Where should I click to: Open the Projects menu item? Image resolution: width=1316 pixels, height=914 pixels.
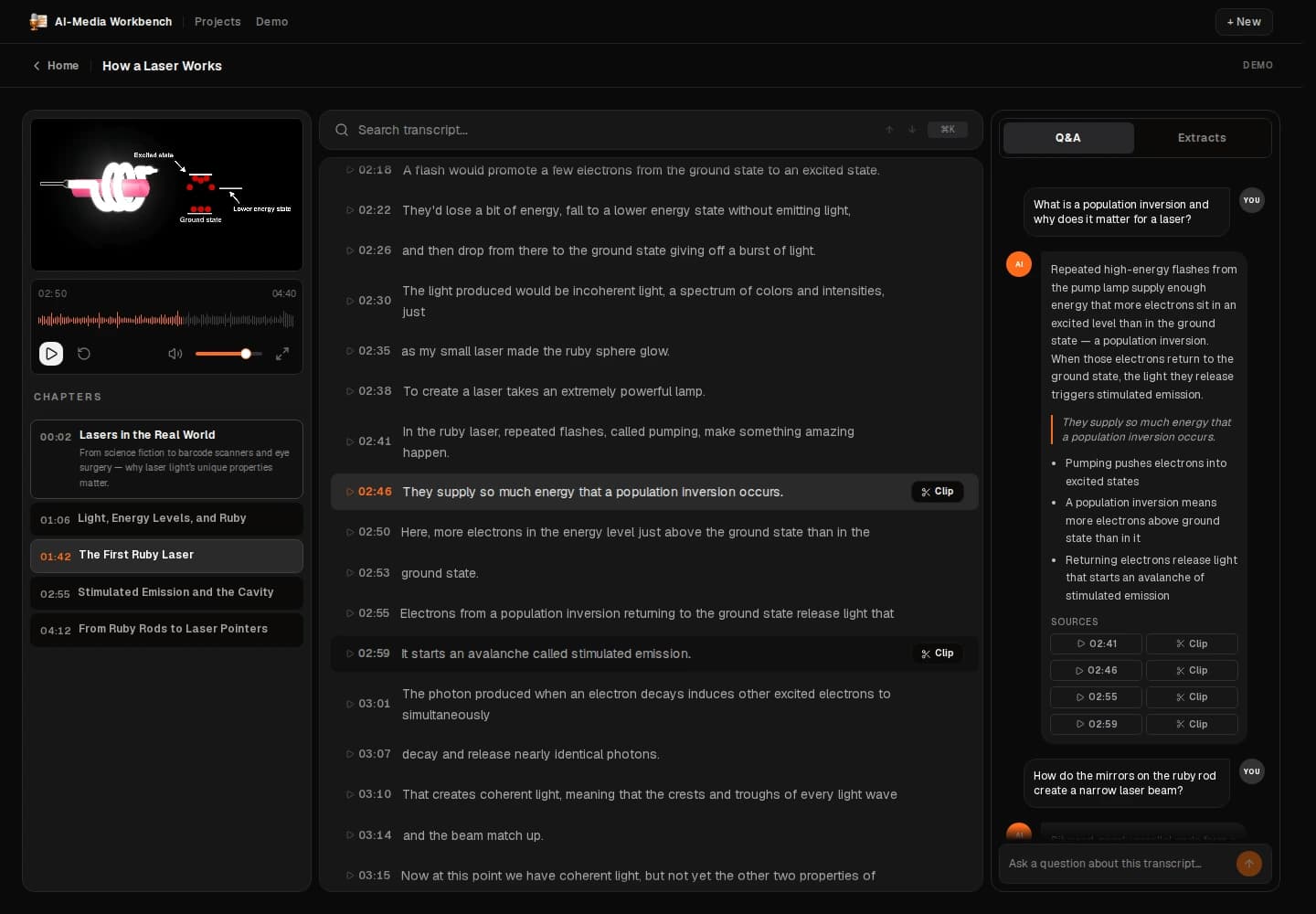[218, 21]
